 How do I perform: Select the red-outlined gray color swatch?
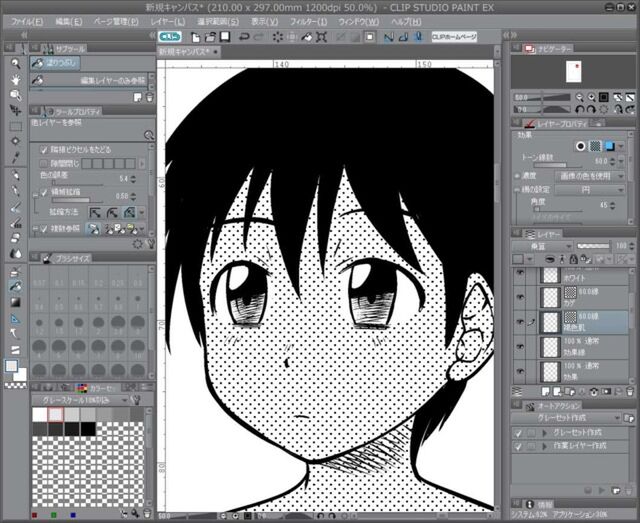pos(56,414)
